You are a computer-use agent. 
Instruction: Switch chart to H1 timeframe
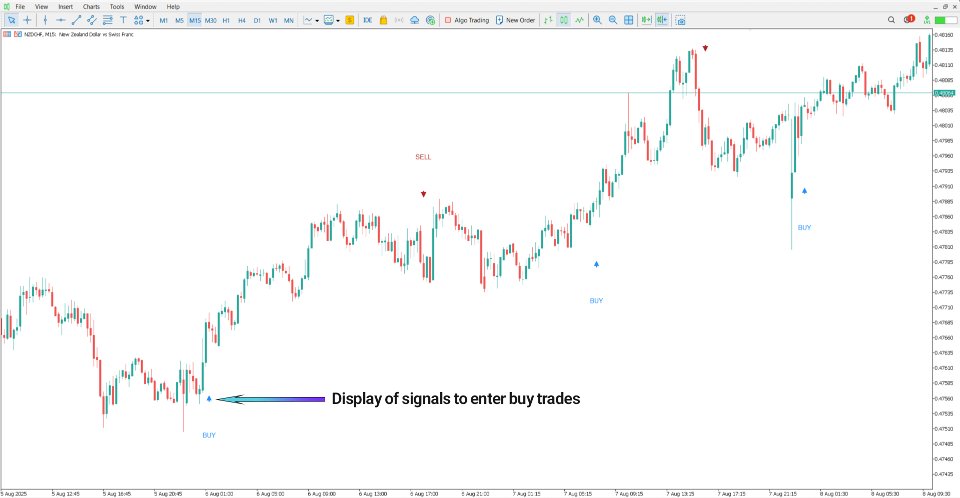[x=226, y=20]
